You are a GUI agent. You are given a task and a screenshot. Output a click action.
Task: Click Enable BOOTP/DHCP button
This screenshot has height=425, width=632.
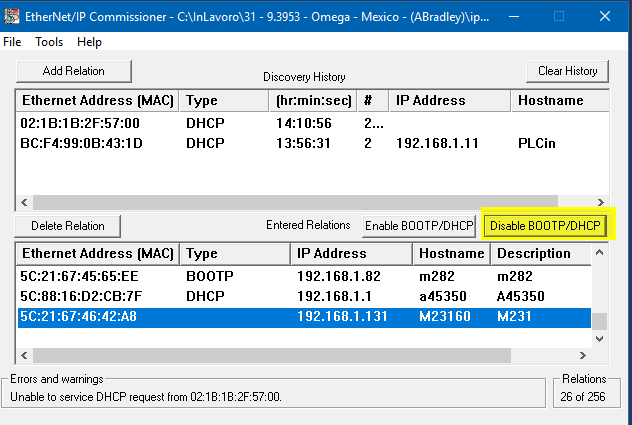[419, 226]
